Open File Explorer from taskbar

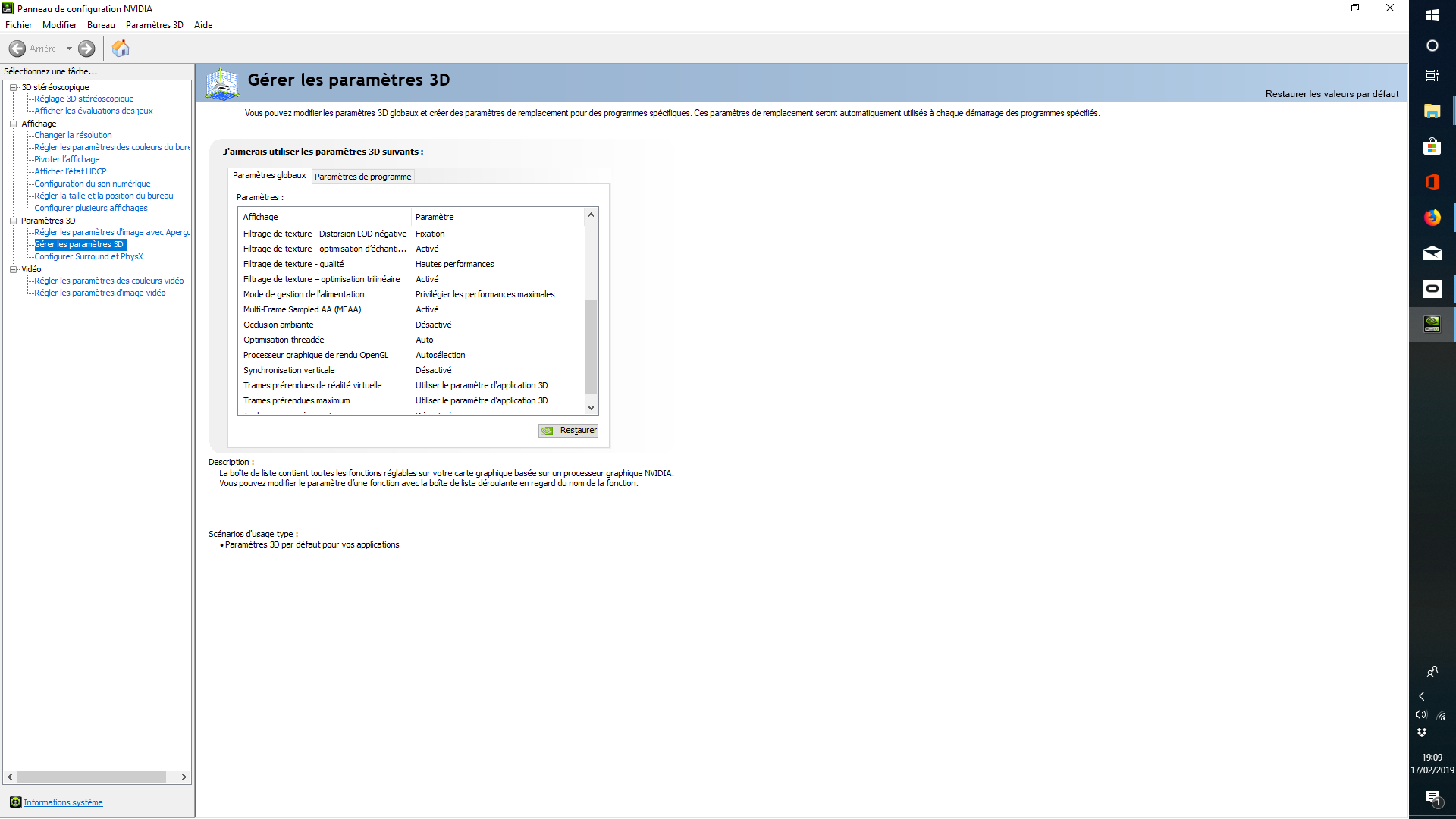[1432, 111]
